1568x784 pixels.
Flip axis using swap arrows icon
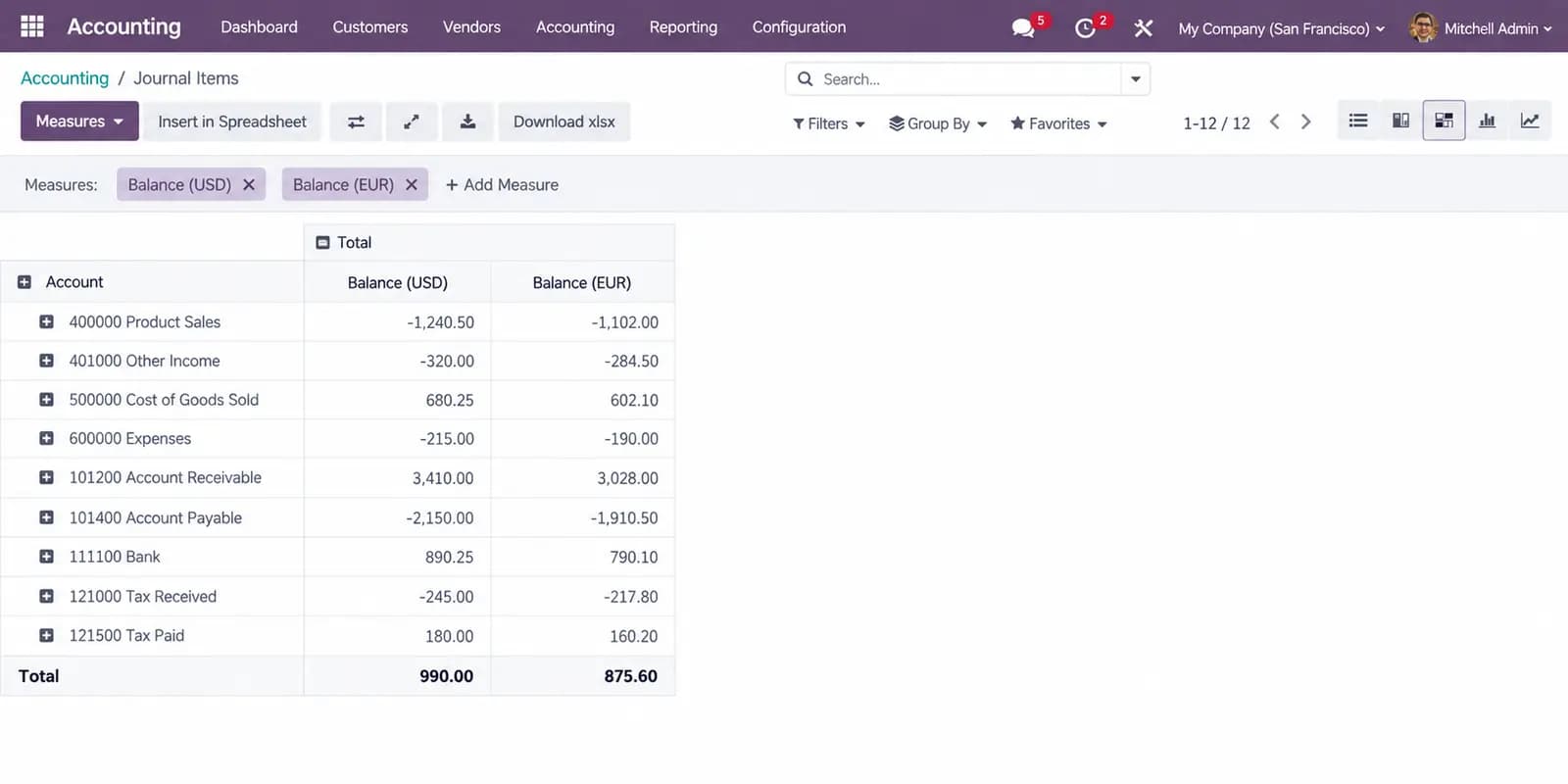tap(356, 122)
